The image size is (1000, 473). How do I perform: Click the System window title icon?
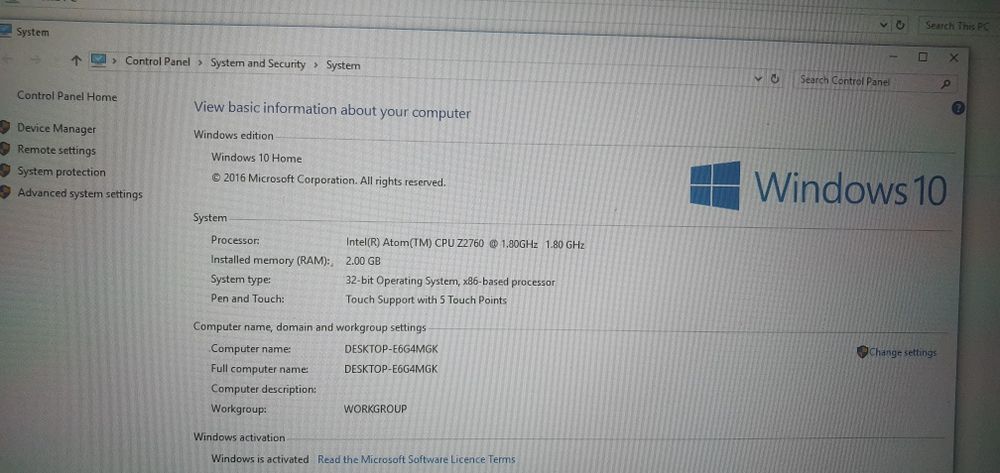click(x=6, y=30)
